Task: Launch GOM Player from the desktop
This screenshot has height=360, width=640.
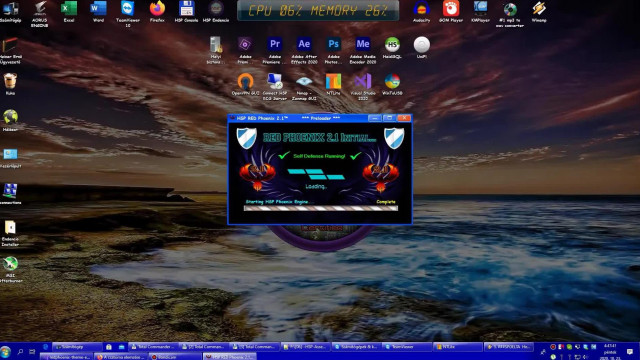Action: click(x=451, y=11)
